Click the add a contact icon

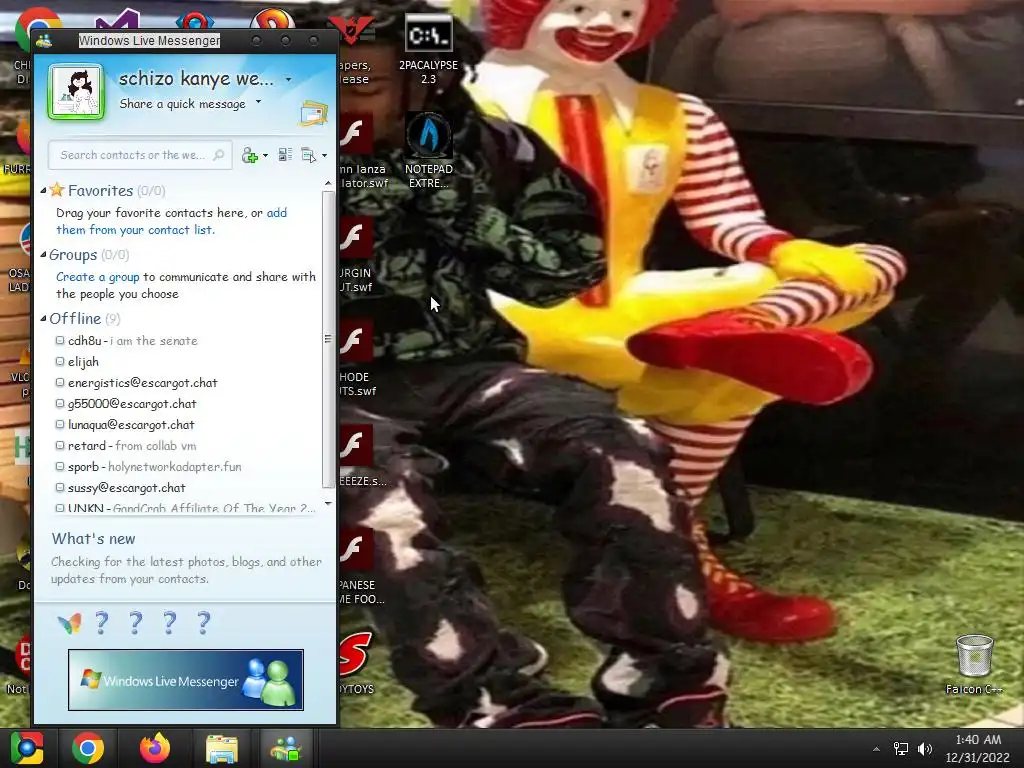click(249, 155)
